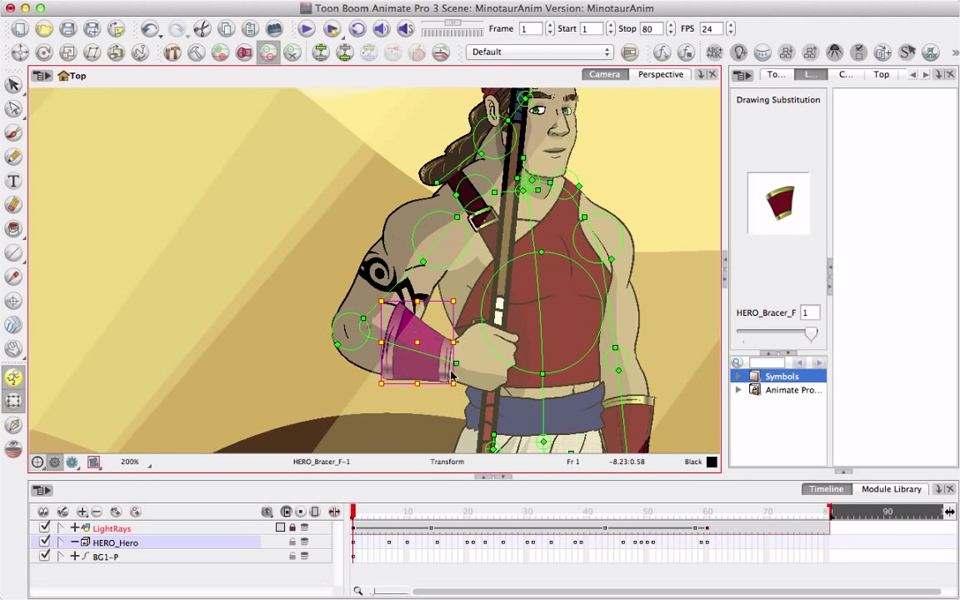
Task: Switch to Module Library tab
Action: (x=891, y=489)
